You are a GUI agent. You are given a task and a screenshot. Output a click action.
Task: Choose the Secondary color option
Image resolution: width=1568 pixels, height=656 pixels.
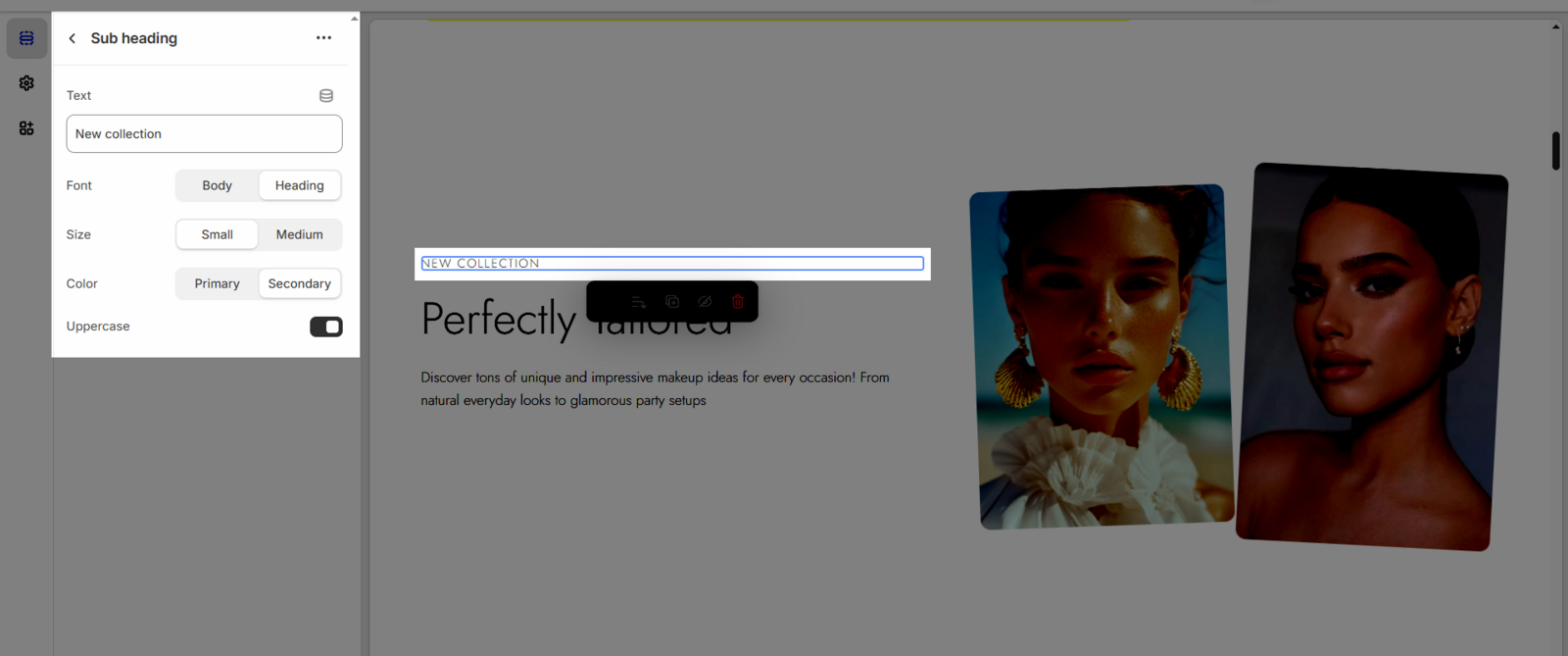[300, 283]
